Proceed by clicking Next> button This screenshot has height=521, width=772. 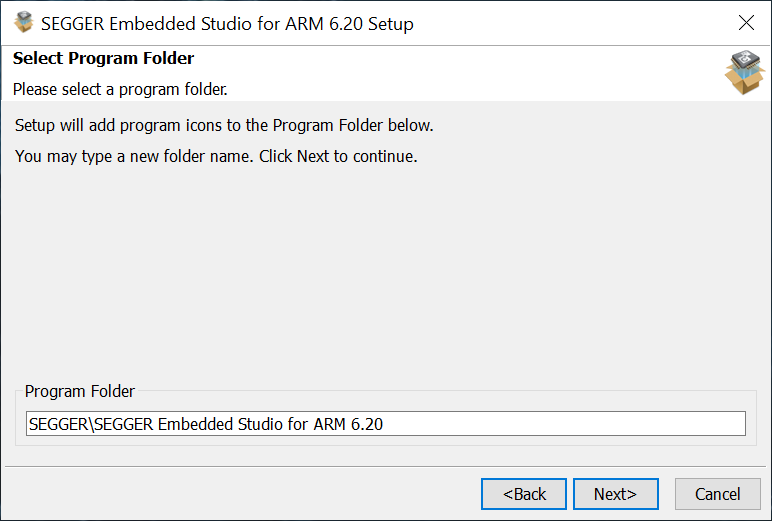click(615, 494)
